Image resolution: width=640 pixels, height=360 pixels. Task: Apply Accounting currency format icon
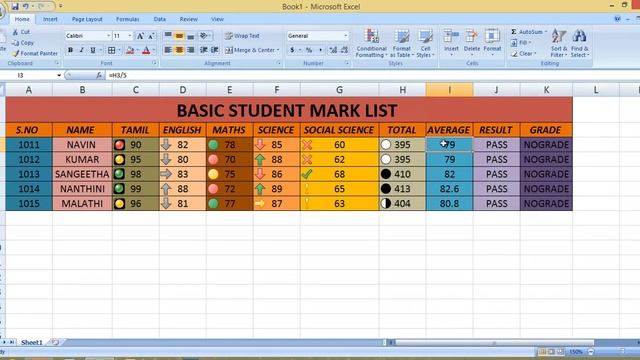pos(292,50)
